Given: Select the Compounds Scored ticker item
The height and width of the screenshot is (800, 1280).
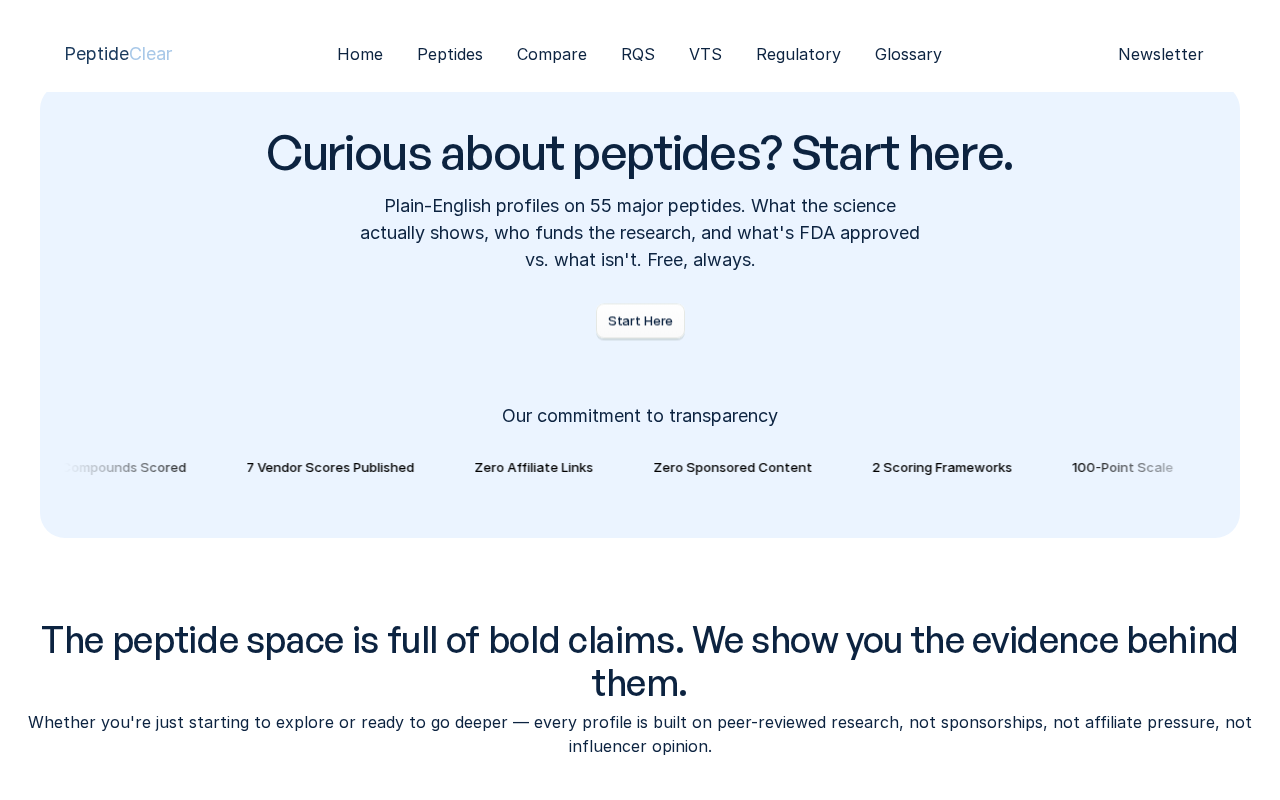Looking at the screenshot, I should tap(124, 467).
